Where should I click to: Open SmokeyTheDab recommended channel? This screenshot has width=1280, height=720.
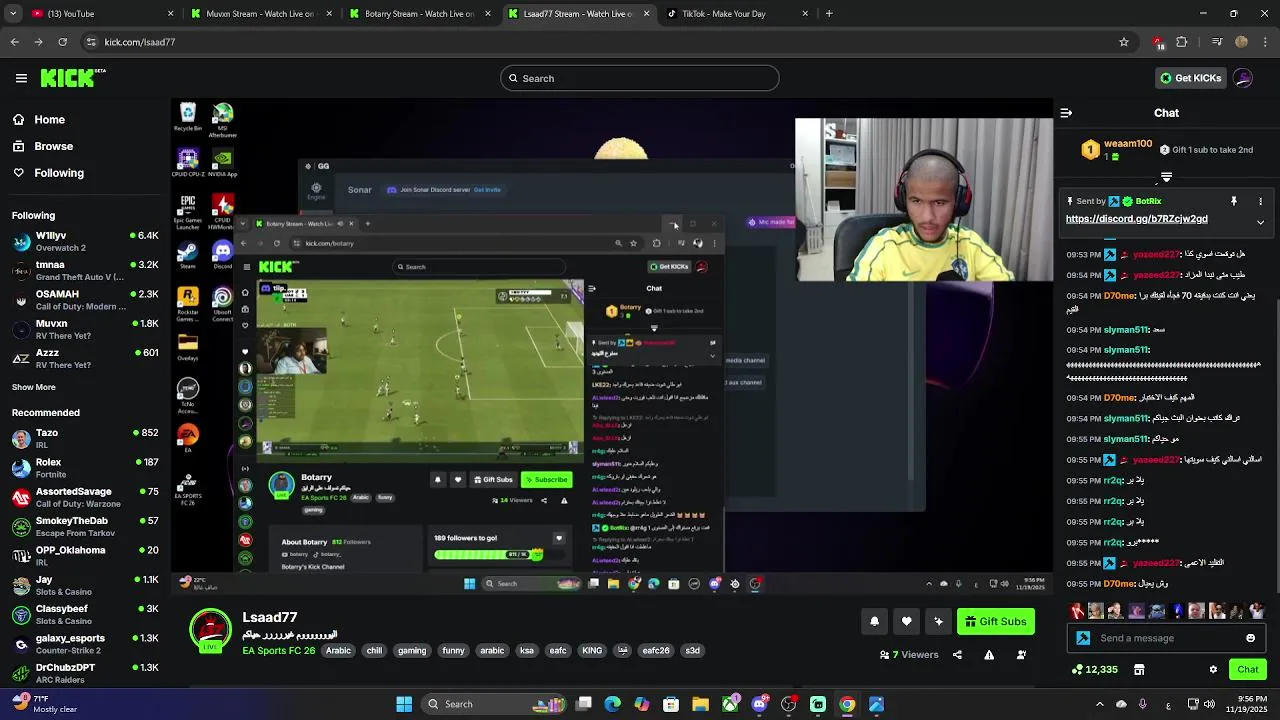tap(85, 526)
